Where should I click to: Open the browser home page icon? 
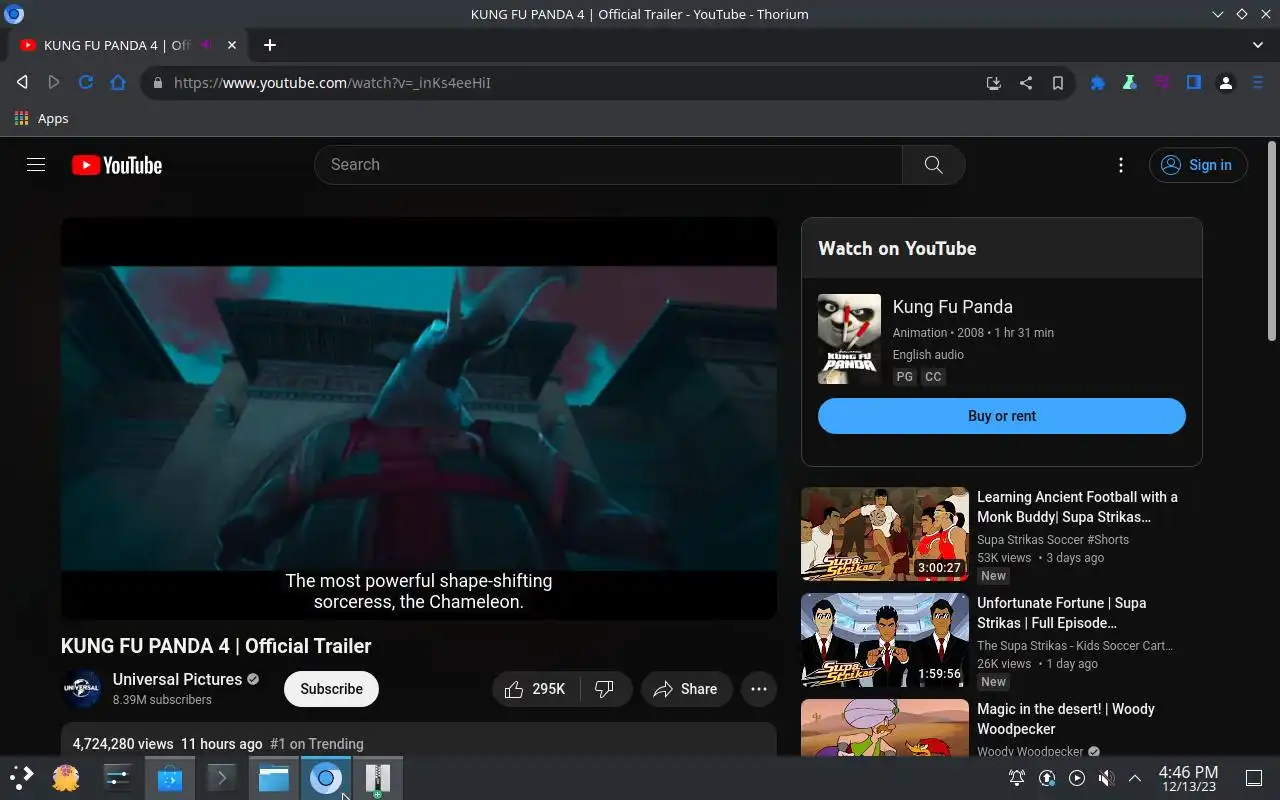pos(118,83)
